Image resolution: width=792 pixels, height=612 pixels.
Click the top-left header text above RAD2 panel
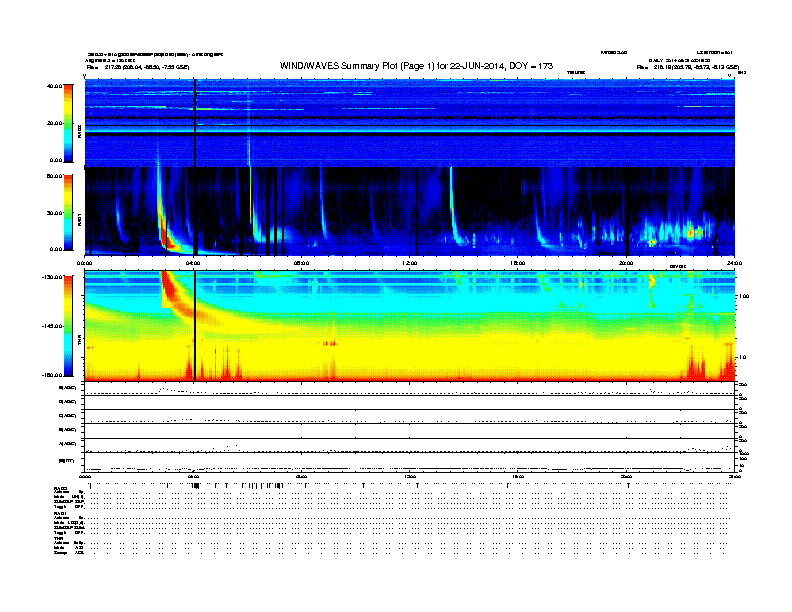tap(155, 61)
